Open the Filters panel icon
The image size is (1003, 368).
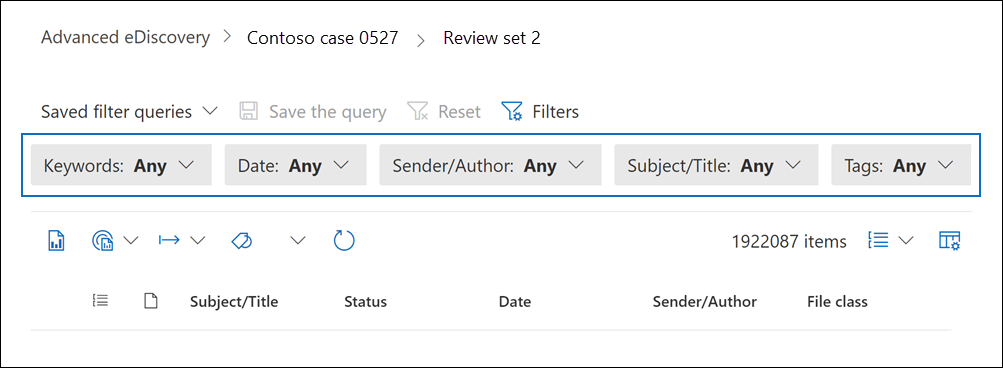tap(512, 112)
